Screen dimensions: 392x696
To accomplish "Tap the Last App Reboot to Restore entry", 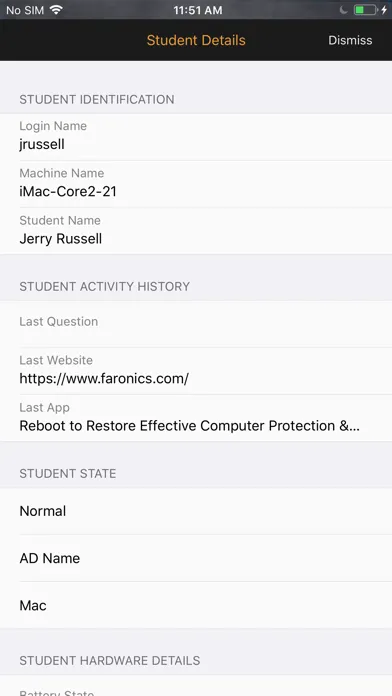I will pyautogui.click(x=196, y=418).
